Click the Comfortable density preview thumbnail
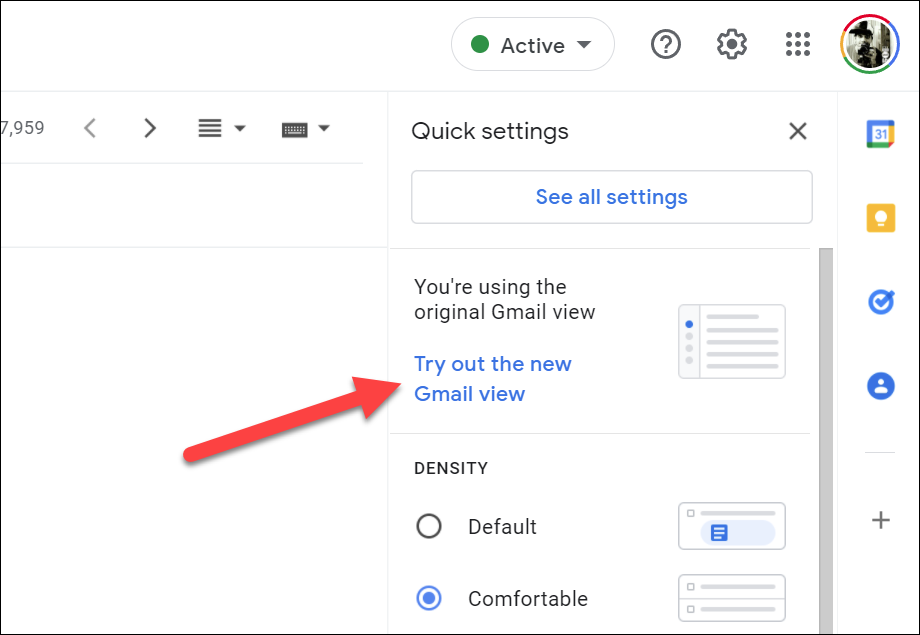This screenshot has height=635, width=920. (x=732, y=597)
